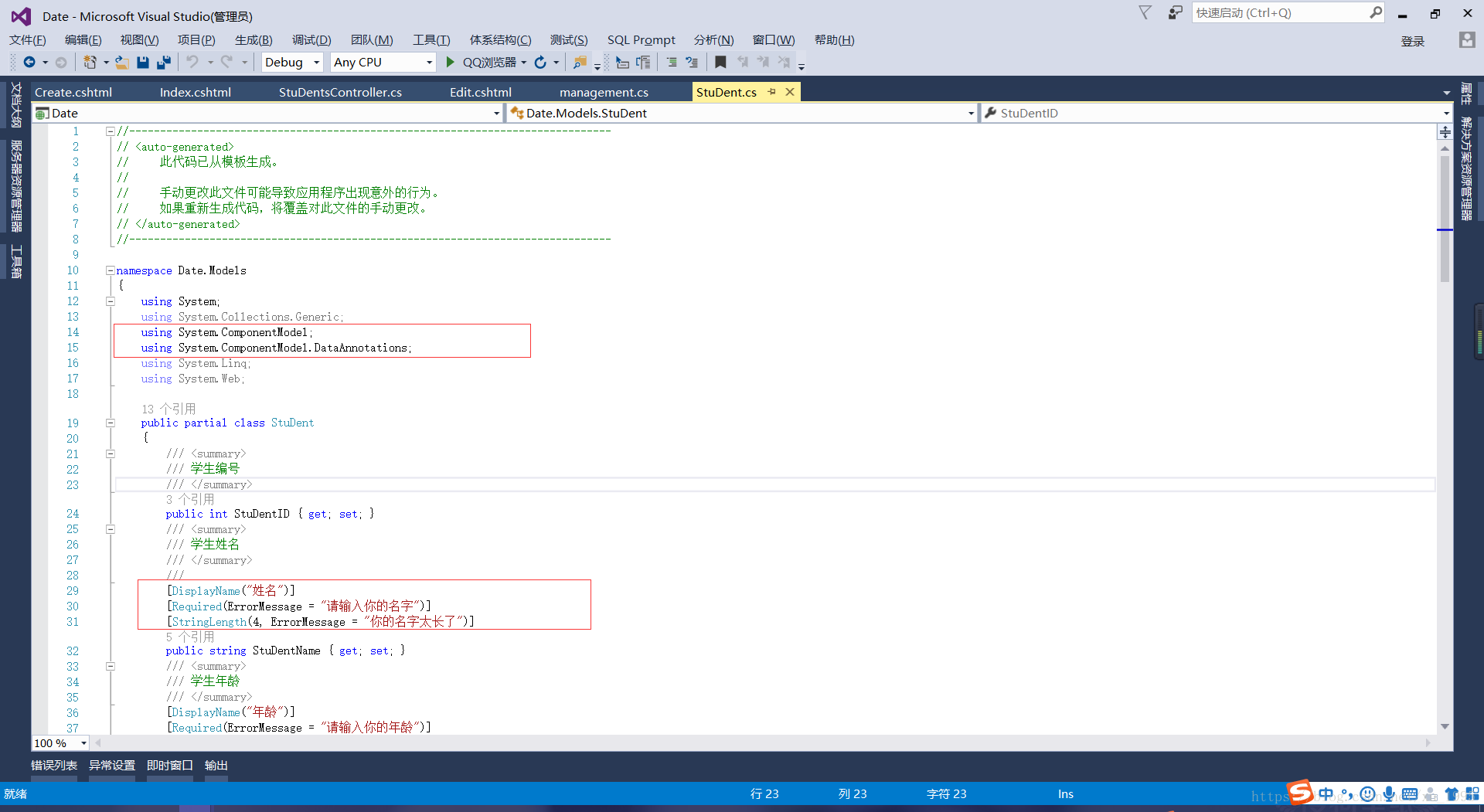
Task: Open the Any CPU platform dropdown
Action: (x=383, y=63)
